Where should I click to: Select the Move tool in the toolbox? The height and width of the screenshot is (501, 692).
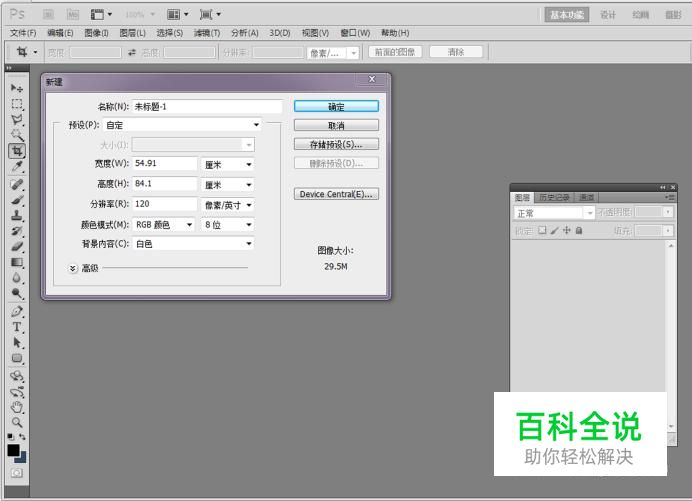click(x=17, y=89)
